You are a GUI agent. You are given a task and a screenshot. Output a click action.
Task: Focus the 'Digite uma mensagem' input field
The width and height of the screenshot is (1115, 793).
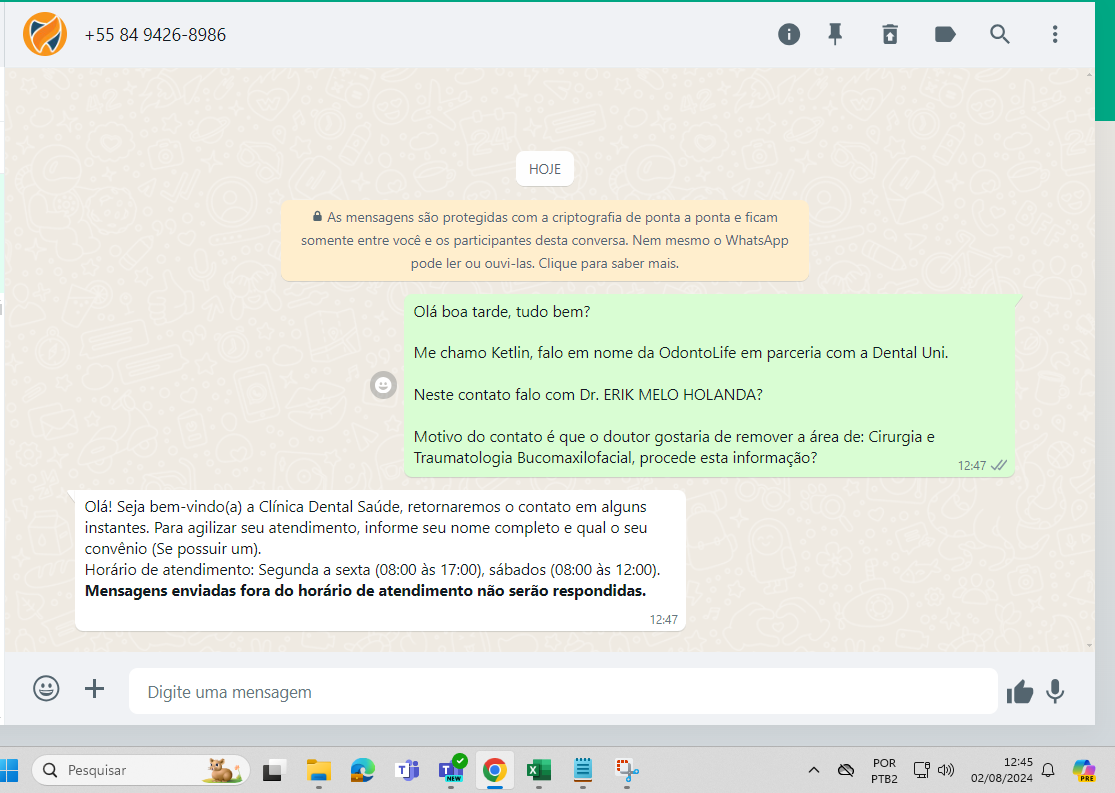(562, 691)
